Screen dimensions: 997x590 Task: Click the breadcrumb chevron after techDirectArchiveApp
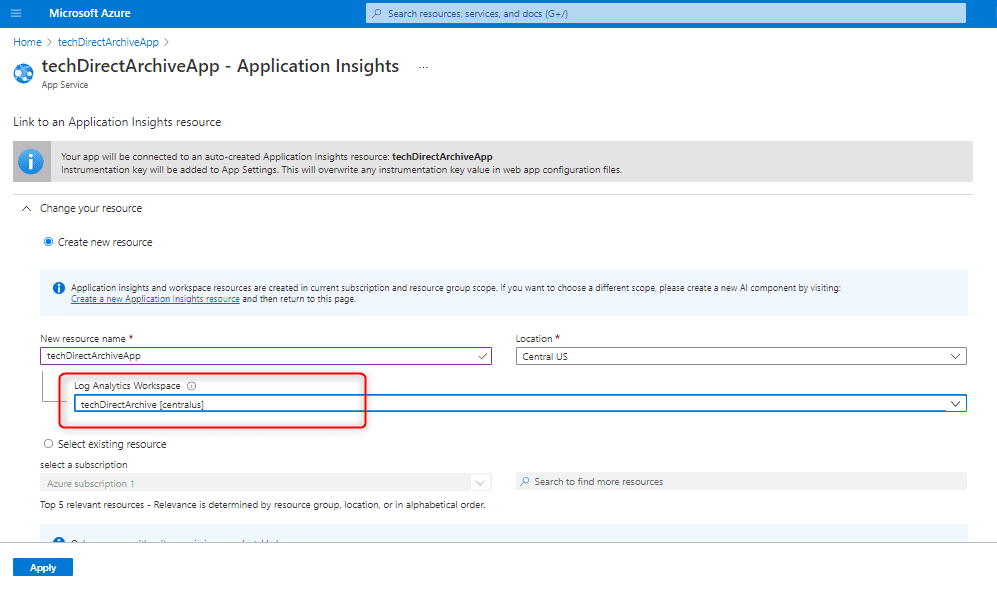coord(167,42)
